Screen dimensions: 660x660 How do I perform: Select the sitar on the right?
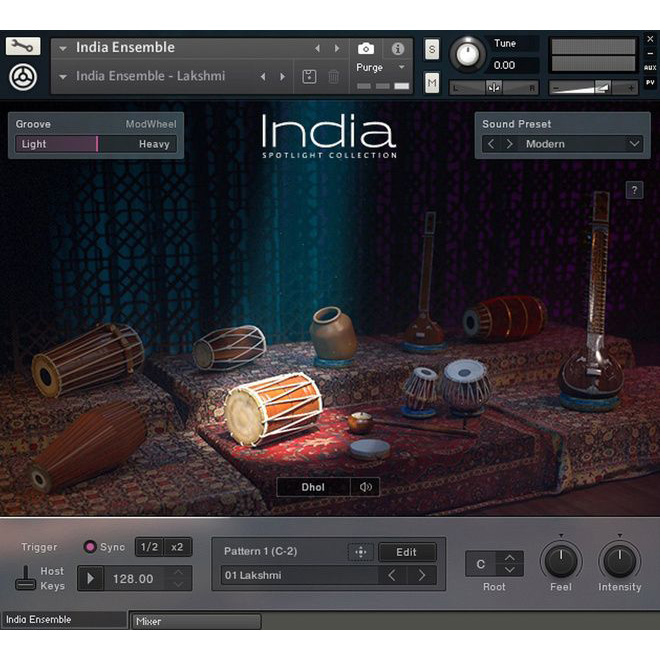pyautogui.click(x=592, y=303)
